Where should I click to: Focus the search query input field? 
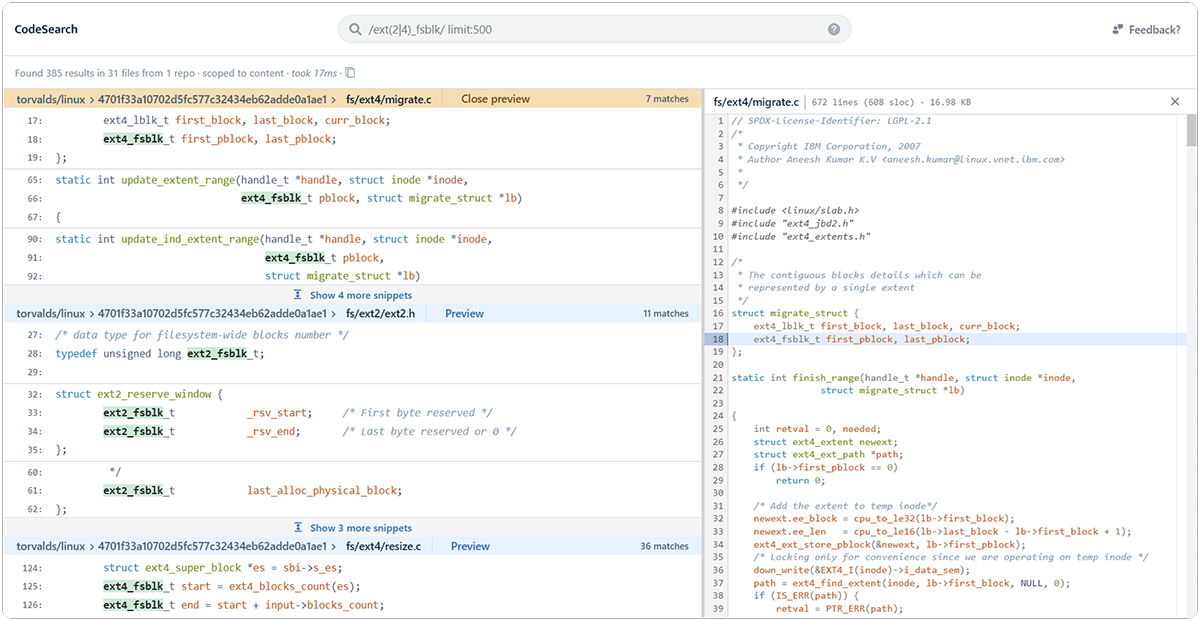[x=590, y=30]
